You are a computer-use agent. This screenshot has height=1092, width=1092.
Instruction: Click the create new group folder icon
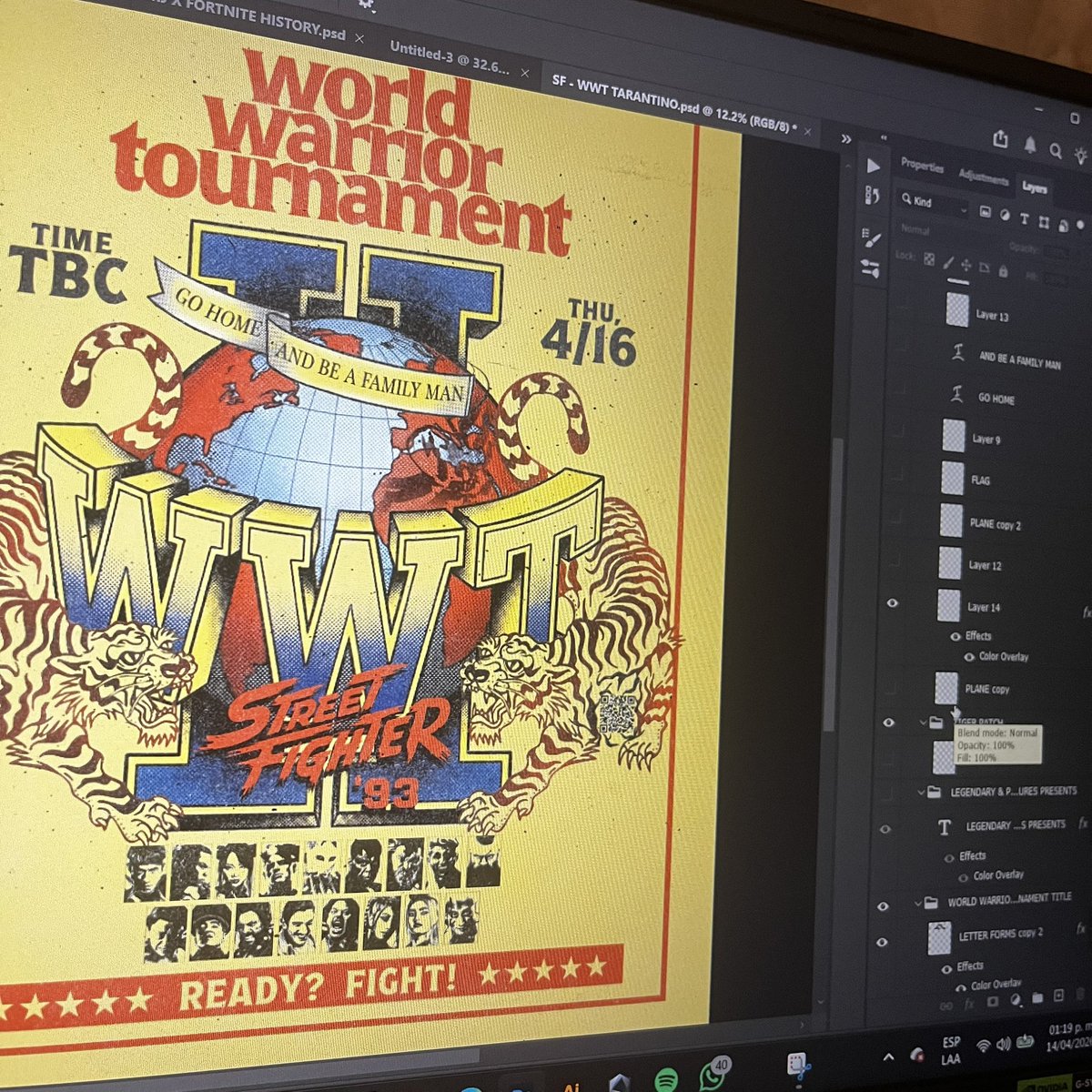click(x=1036, y=997)
